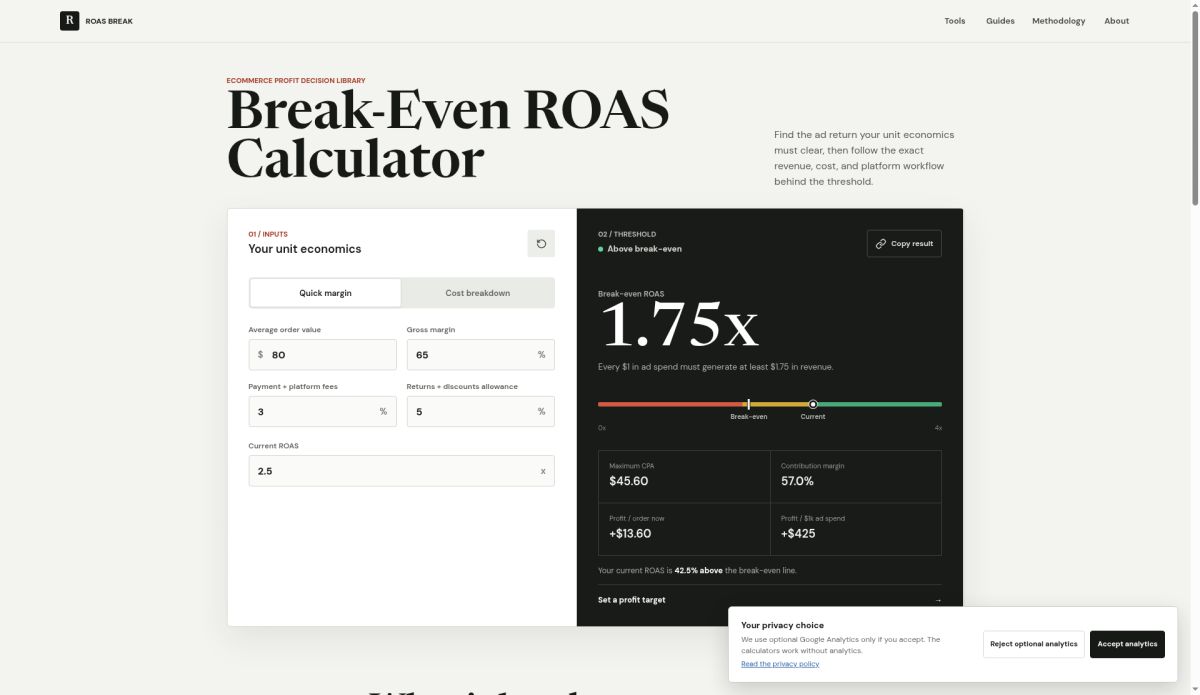Switch to the Quick margin tab
This screenshot has width=1200, height=695.
325,293
